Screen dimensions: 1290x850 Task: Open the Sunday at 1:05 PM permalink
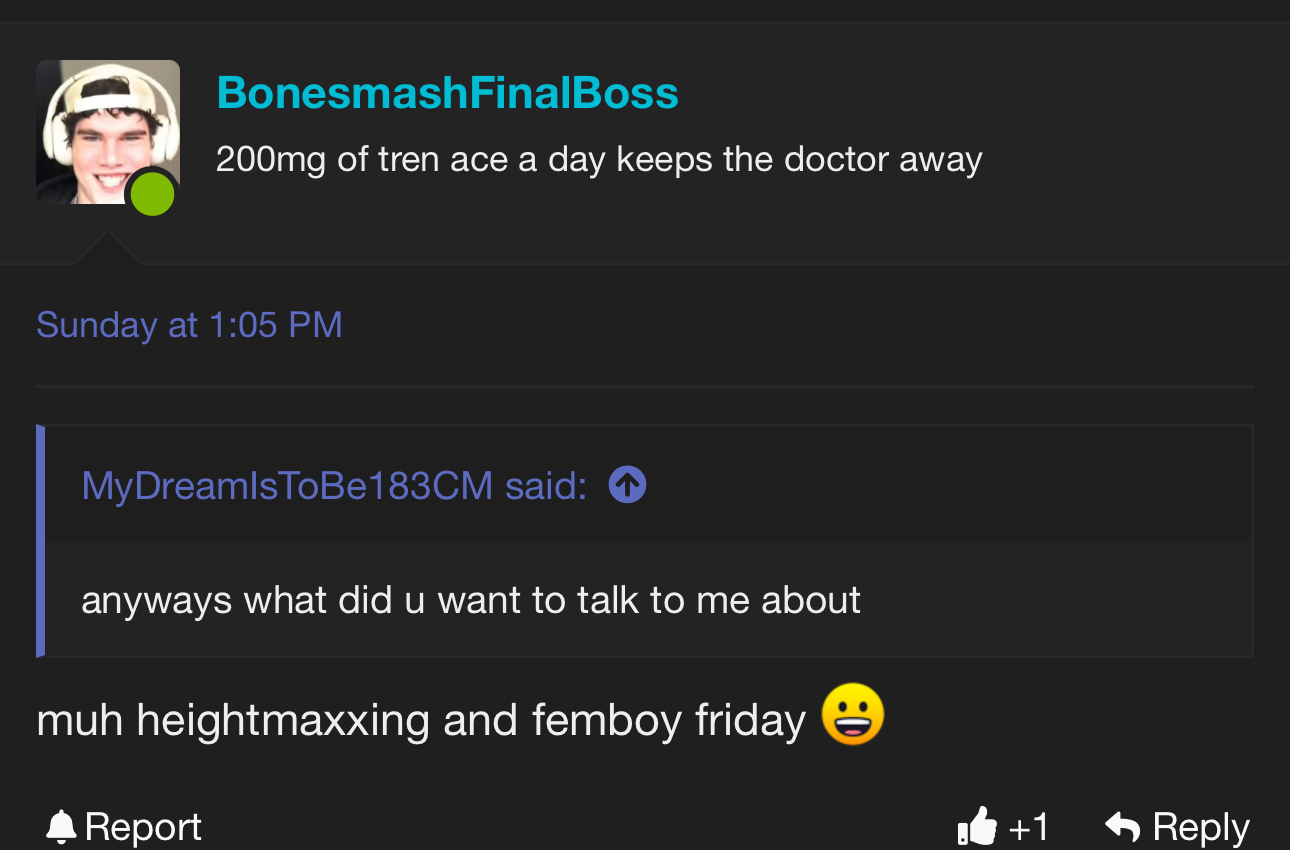pos(189,325)
